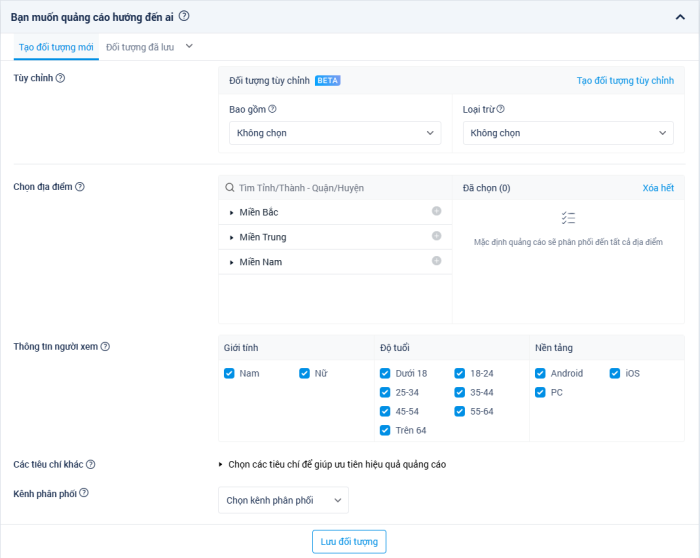700x558 pixels.
Task: Click help icon beside the main heading
Action: (184, 16)
